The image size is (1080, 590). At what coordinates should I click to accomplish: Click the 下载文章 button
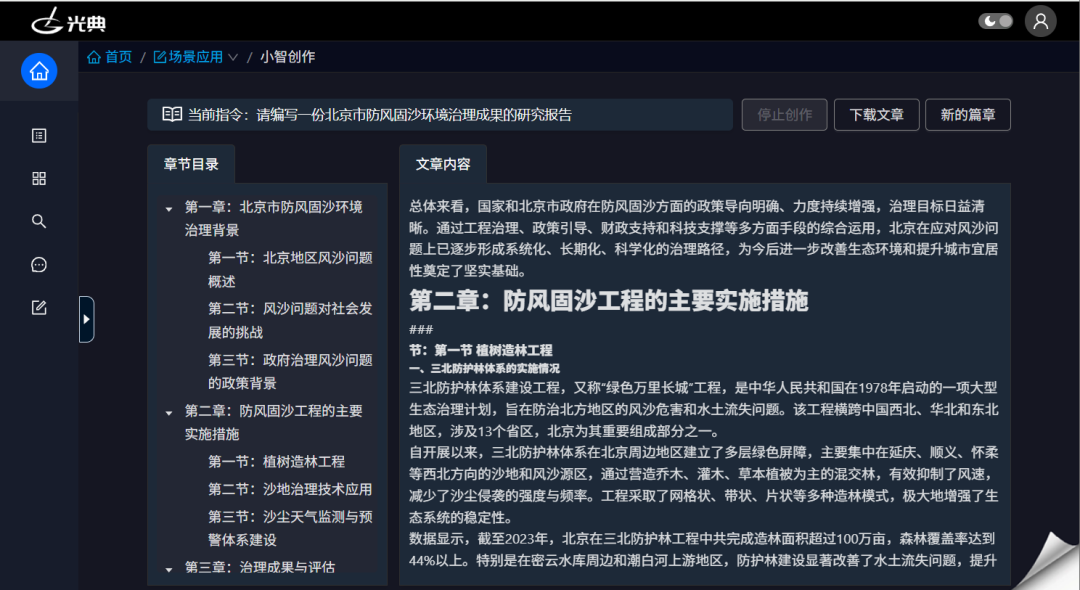[x=876, y=114]
